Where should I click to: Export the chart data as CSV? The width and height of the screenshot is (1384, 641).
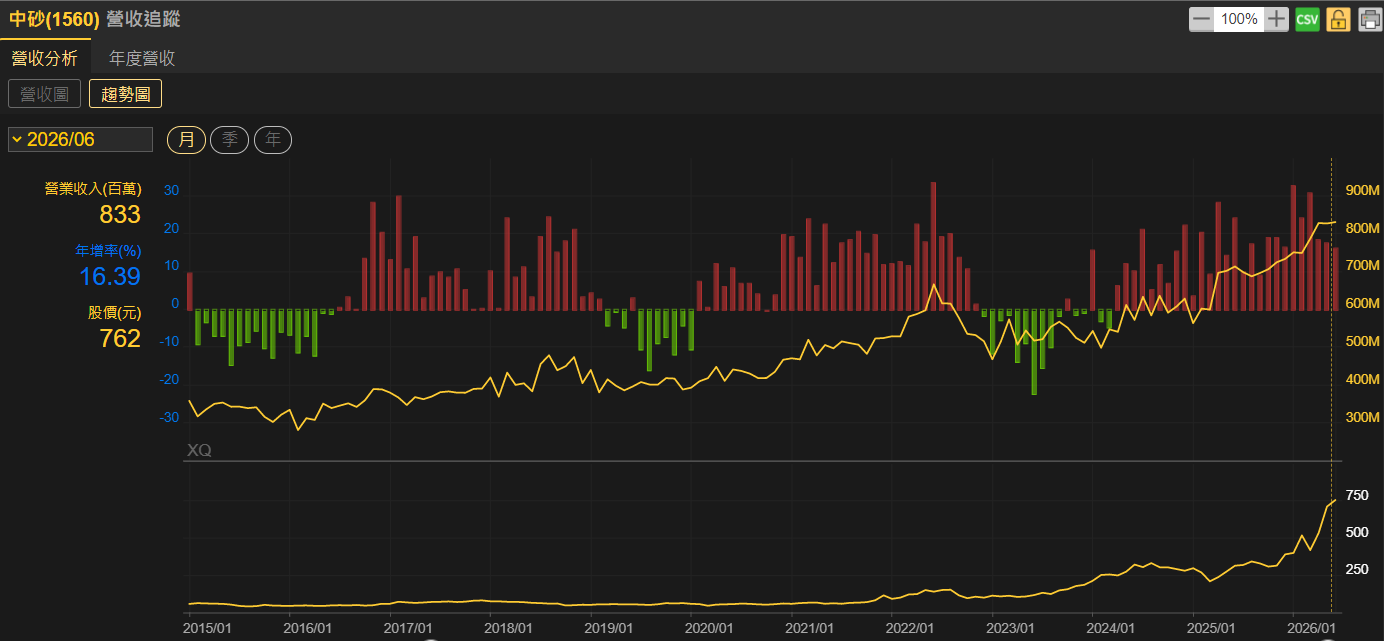[x=1307, y=19]
